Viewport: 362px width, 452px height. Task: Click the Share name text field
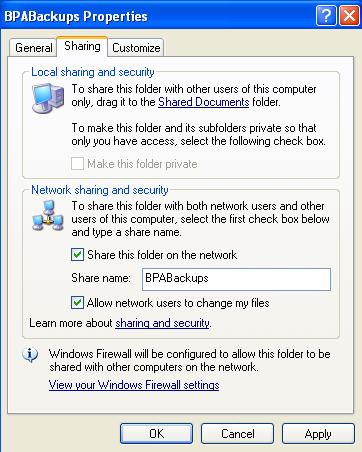tap(236, 279)
